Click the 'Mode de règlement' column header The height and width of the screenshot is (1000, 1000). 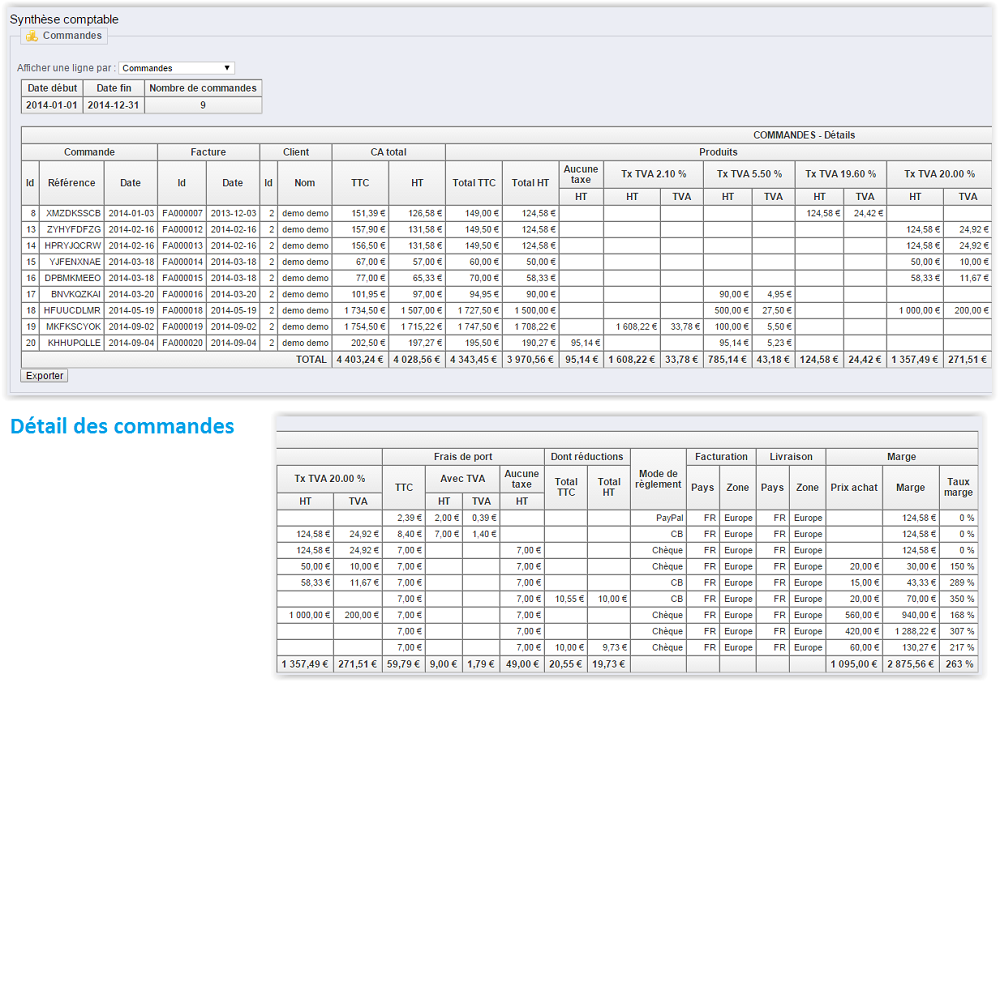[x=658, y=479]
